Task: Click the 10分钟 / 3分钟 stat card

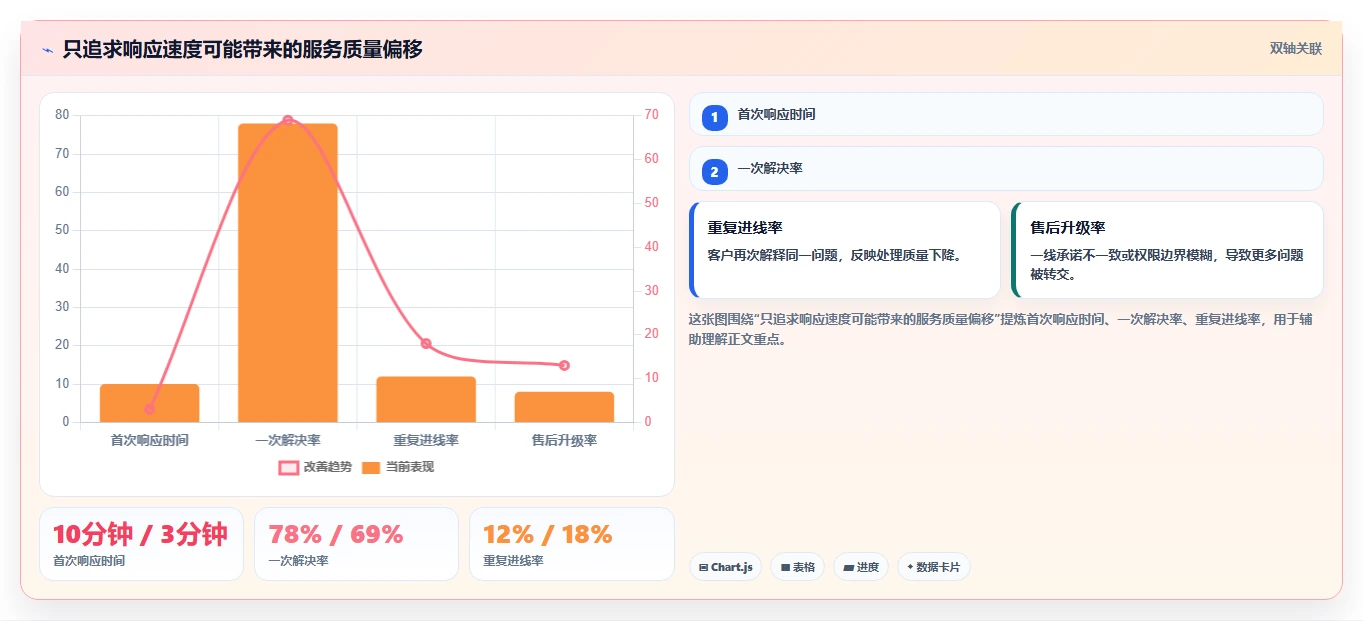Action: tap(141, 544)
